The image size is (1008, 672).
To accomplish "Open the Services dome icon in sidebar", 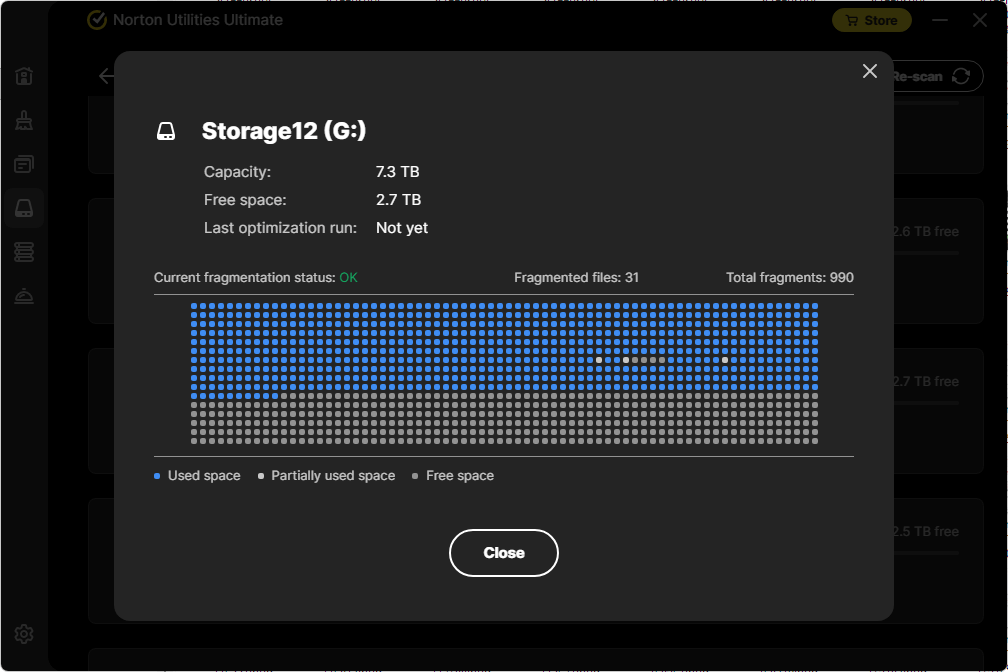I will (x=24, y=295).
